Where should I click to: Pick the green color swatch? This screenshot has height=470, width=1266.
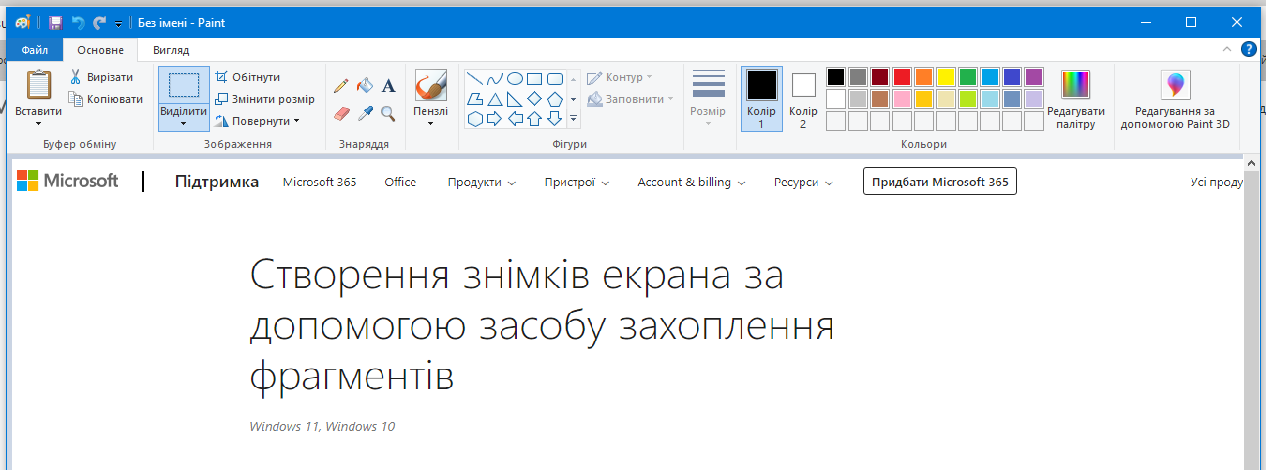coord(968,77)
